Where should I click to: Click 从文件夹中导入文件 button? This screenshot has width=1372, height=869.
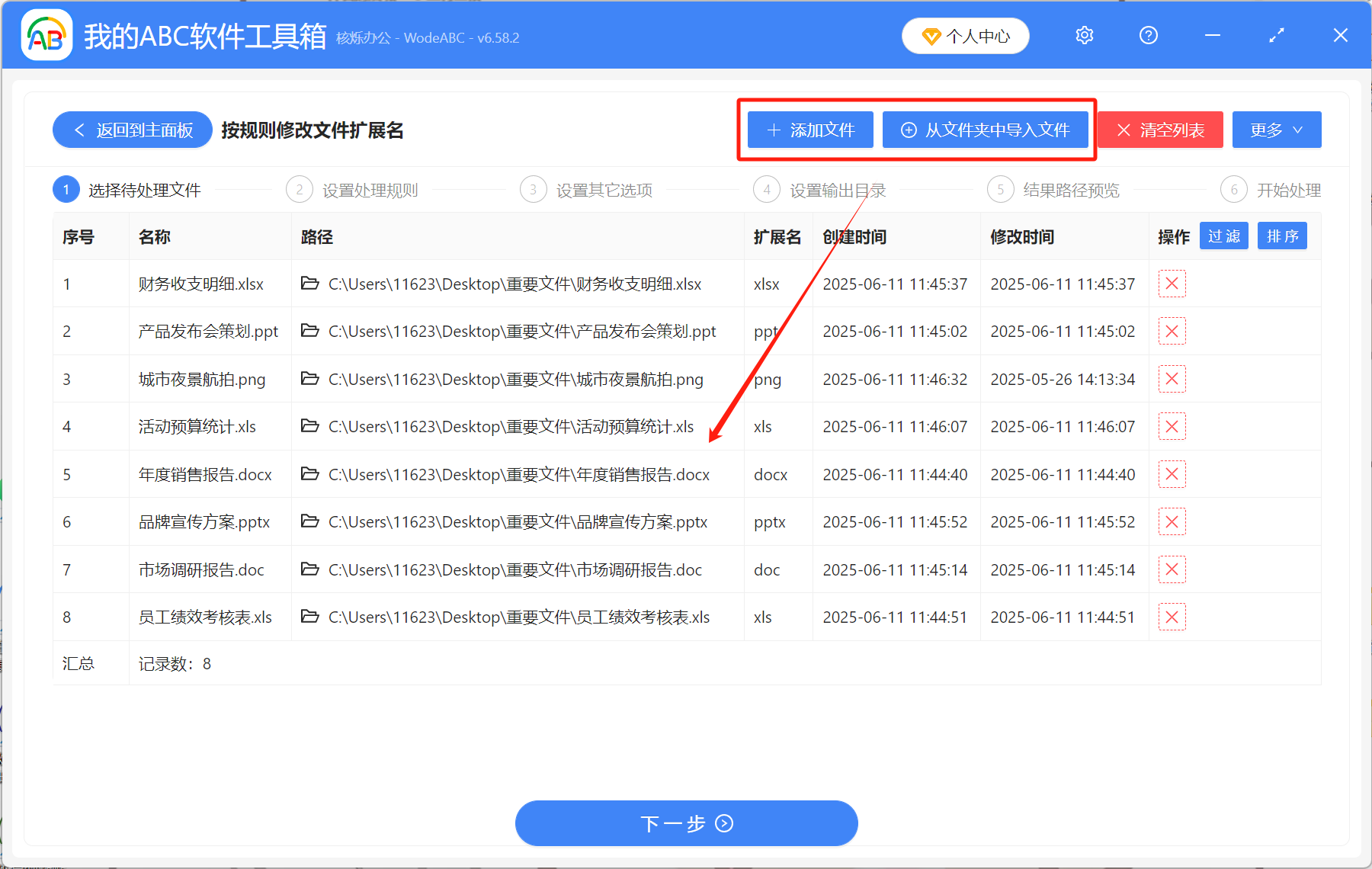[x=986, y=130]
